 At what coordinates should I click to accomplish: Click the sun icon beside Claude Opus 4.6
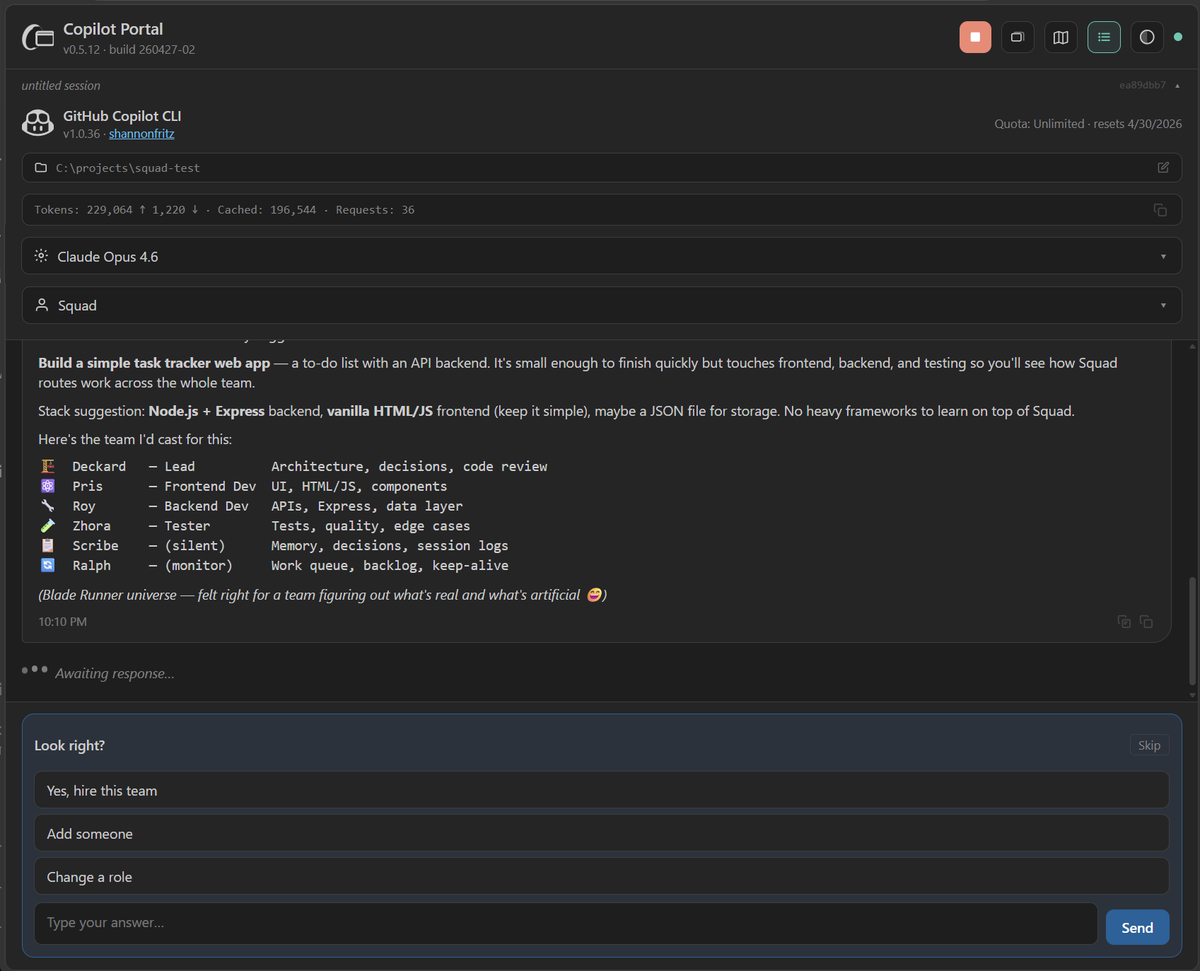pos(41,256)
